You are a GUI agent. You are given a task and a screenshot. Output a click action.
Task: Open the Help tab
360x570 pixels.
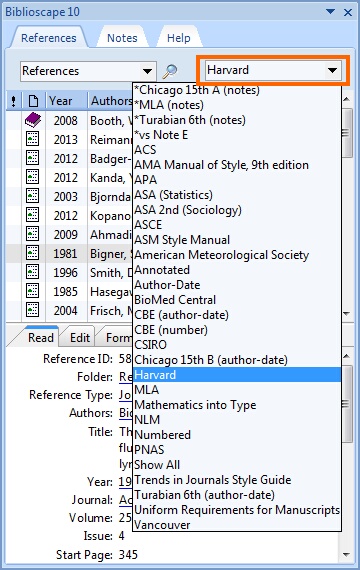point(179,38)
